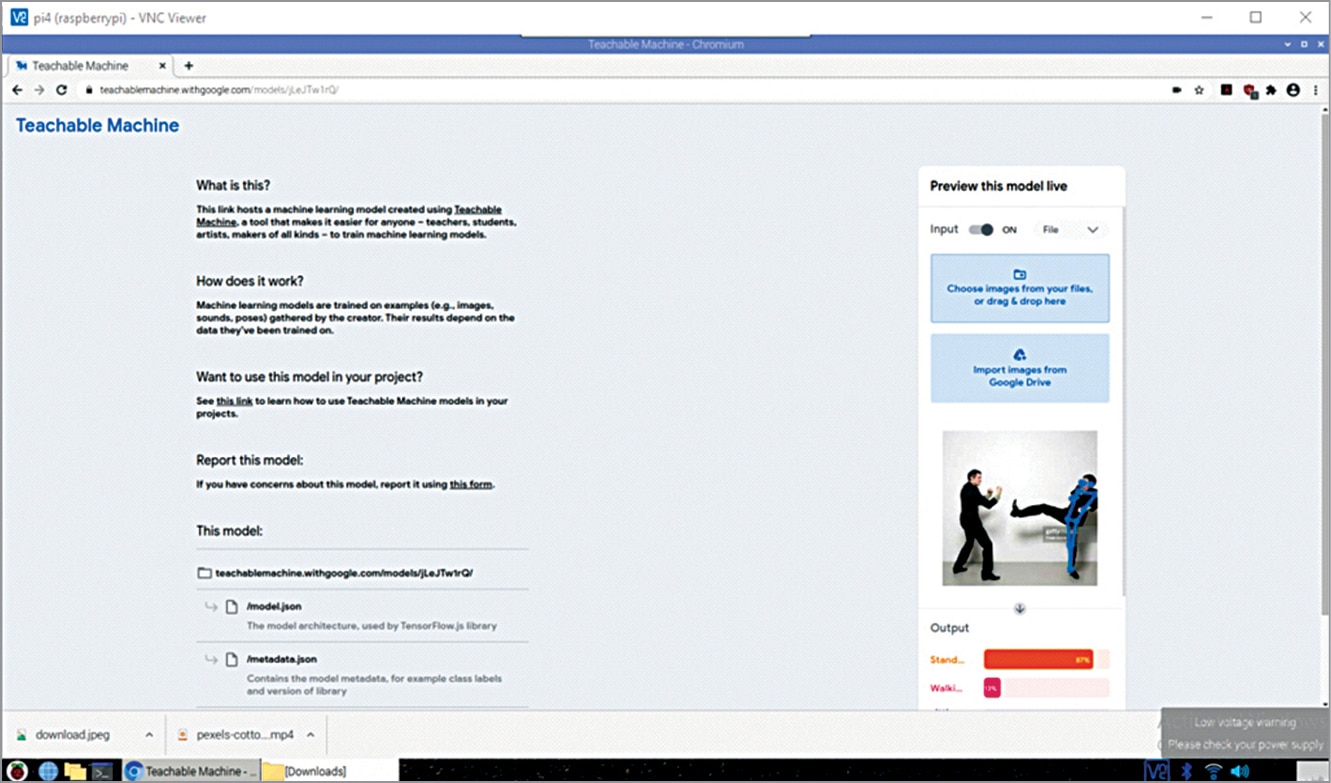This screenshot has width=1331, height=783.
Task: Bookmark this page with the star icon
Action: coord(1199,90)
